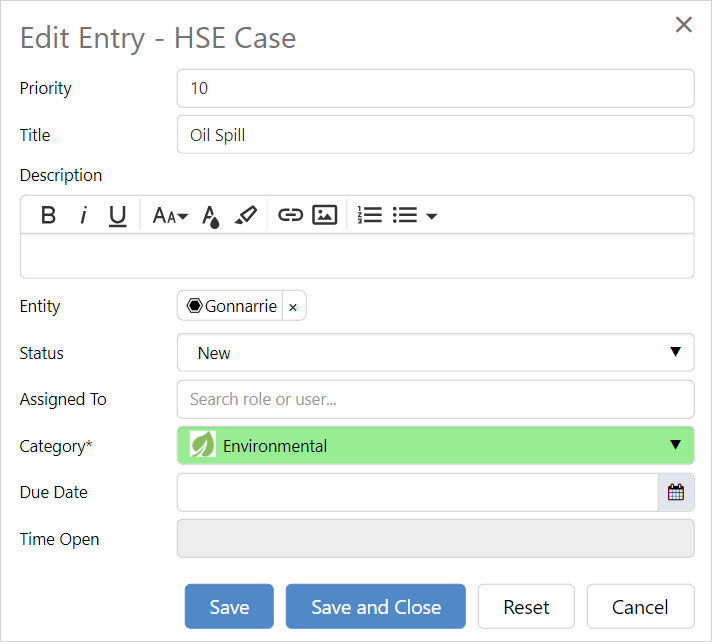Insert a hyperlink into the description

(x=290, y=215)
